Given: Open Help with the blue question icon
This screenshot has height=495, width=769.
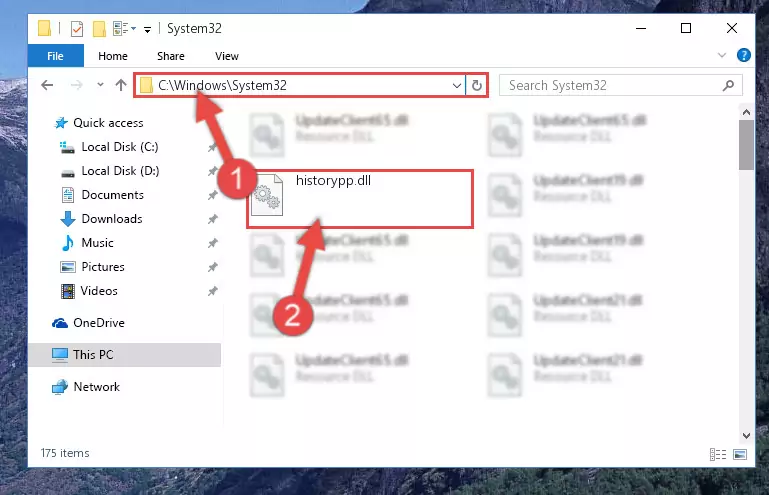Looking at the screenshot, I should [743, 55].
